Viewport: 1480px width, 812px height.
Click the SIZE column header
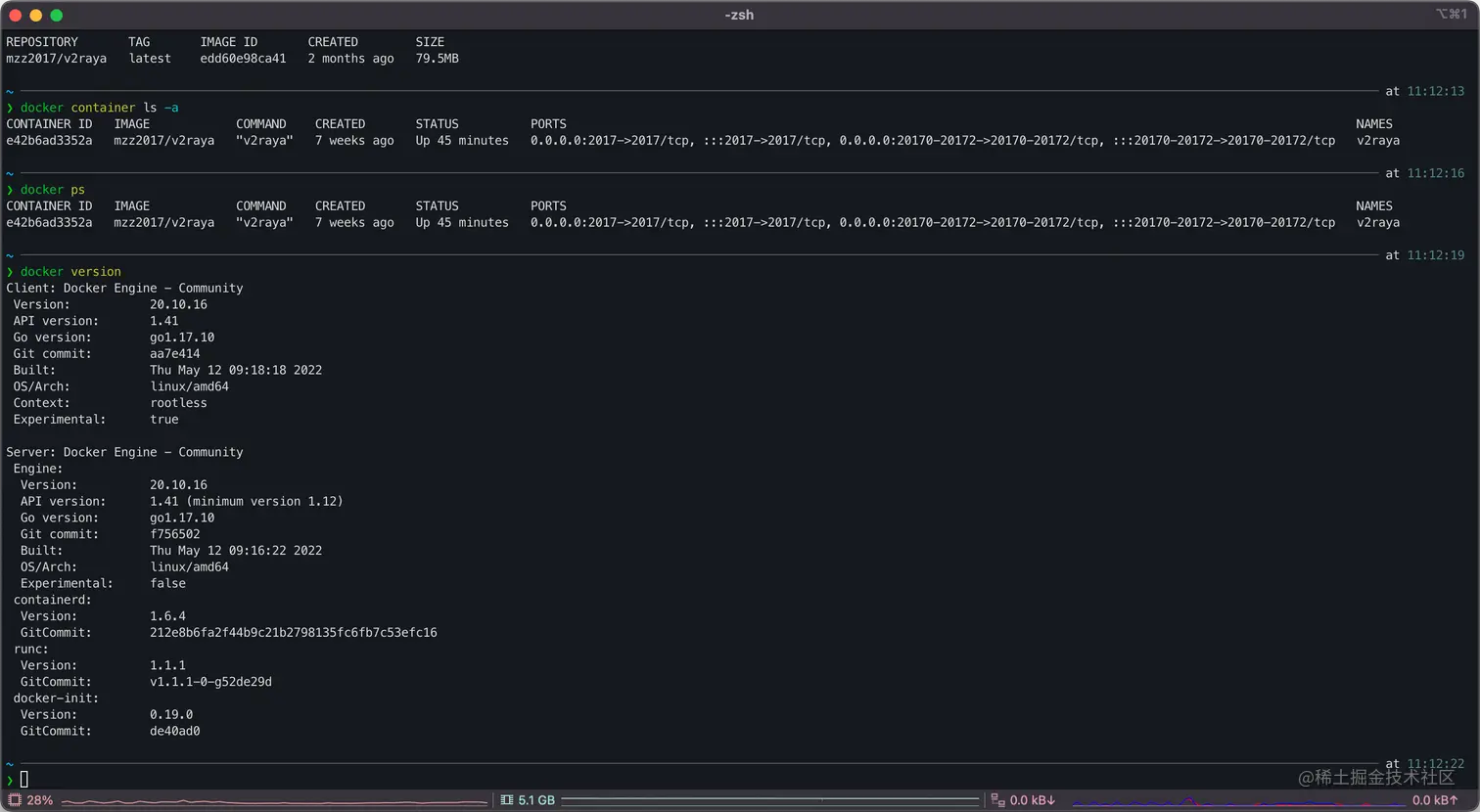tap(430, 42)
